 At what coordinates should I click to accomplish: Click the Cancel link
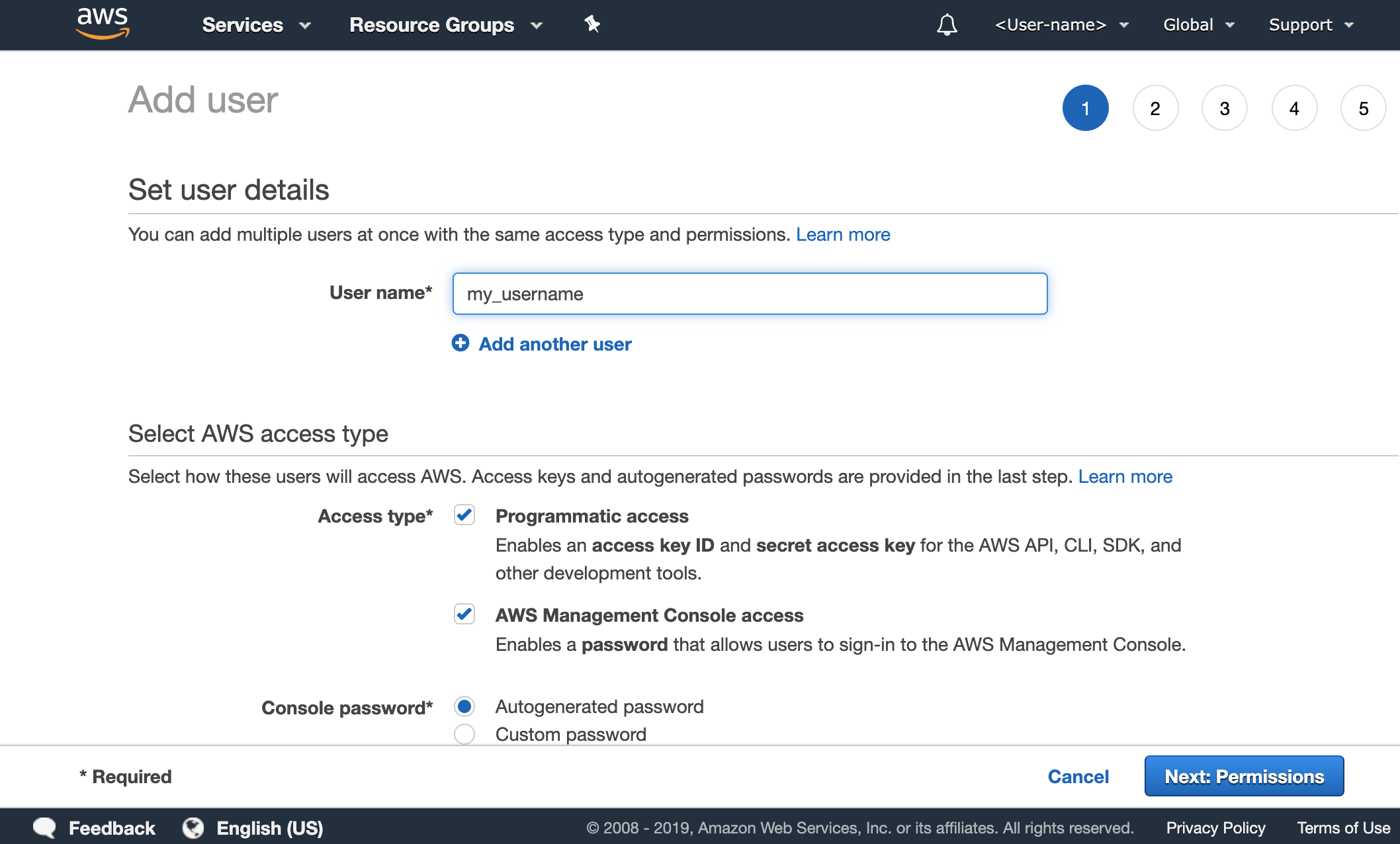[x=1078, y=777]
